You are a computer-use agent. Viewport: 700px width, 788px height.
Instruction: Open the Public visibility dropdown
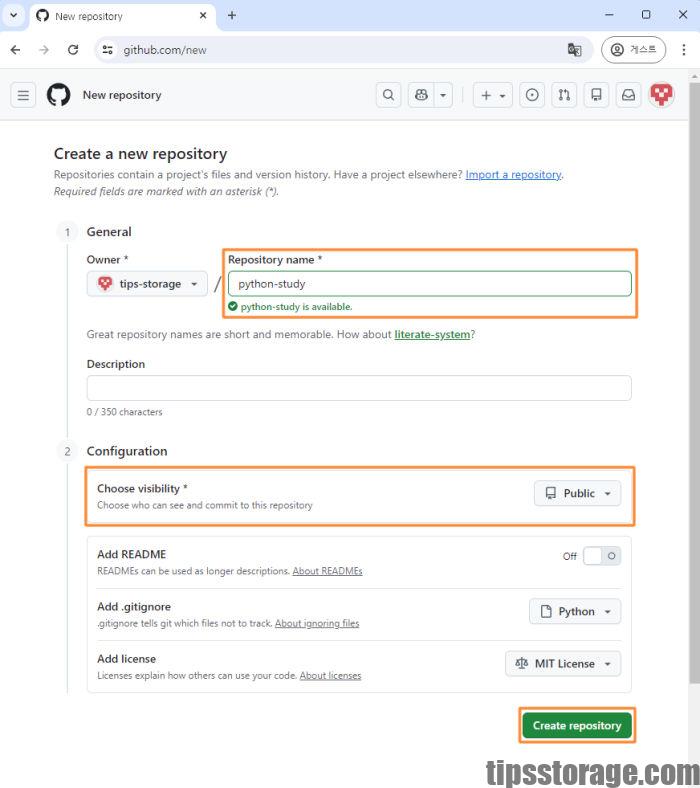577,494
